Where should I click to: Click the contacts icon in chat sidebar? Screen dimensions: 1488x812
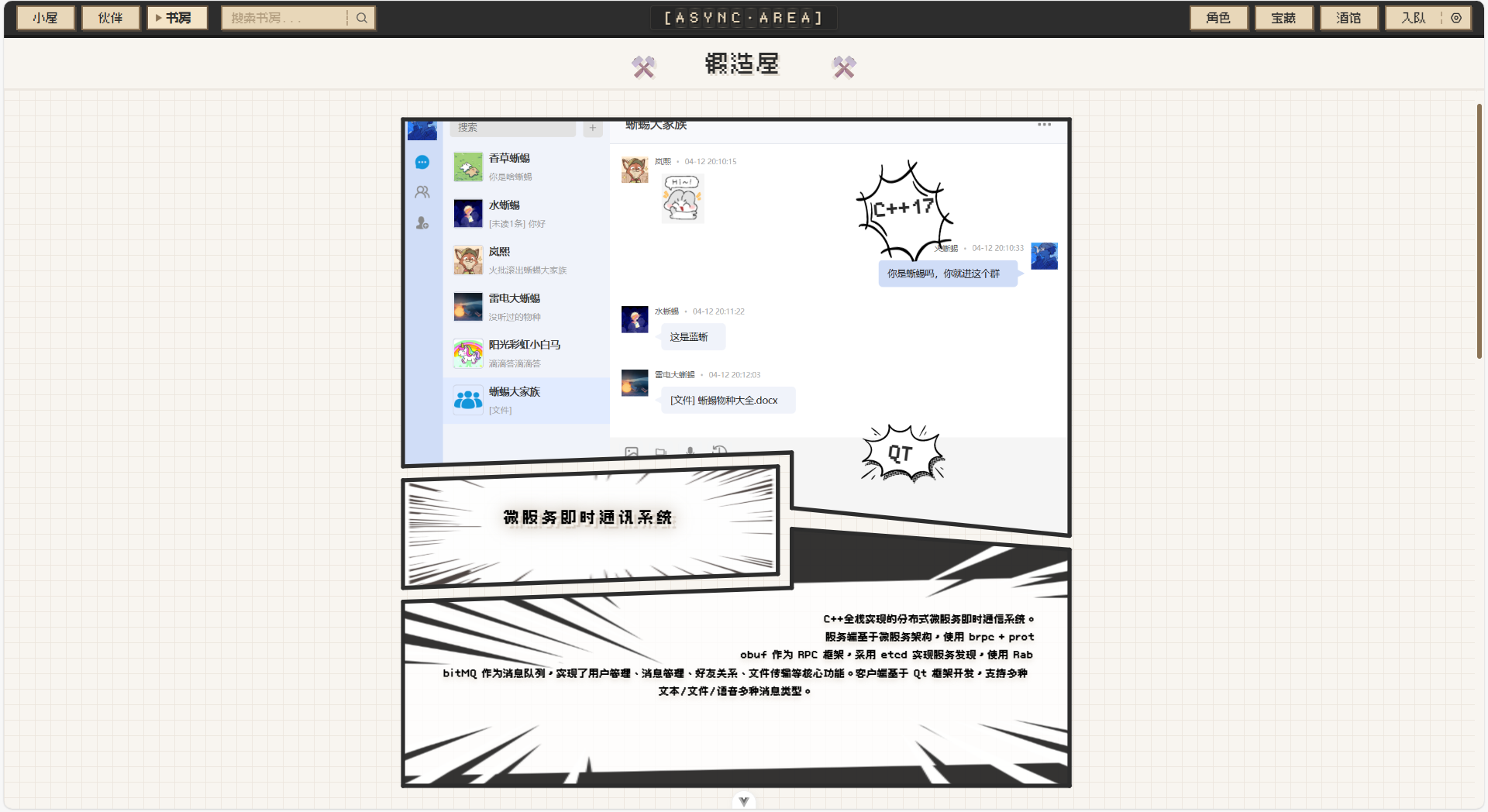click(422, 192)
